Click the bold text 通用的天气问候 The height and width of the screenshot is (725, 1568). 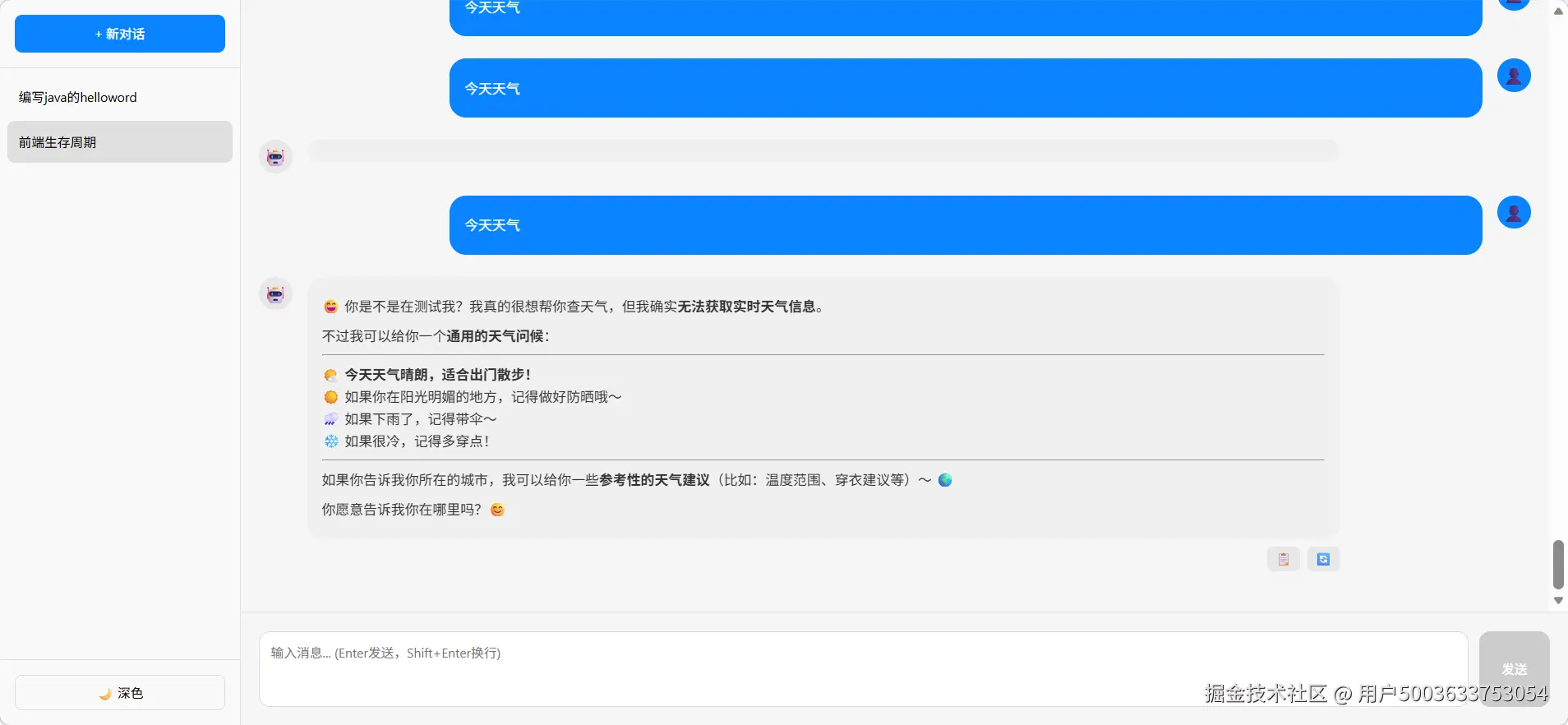click(495, 336)
